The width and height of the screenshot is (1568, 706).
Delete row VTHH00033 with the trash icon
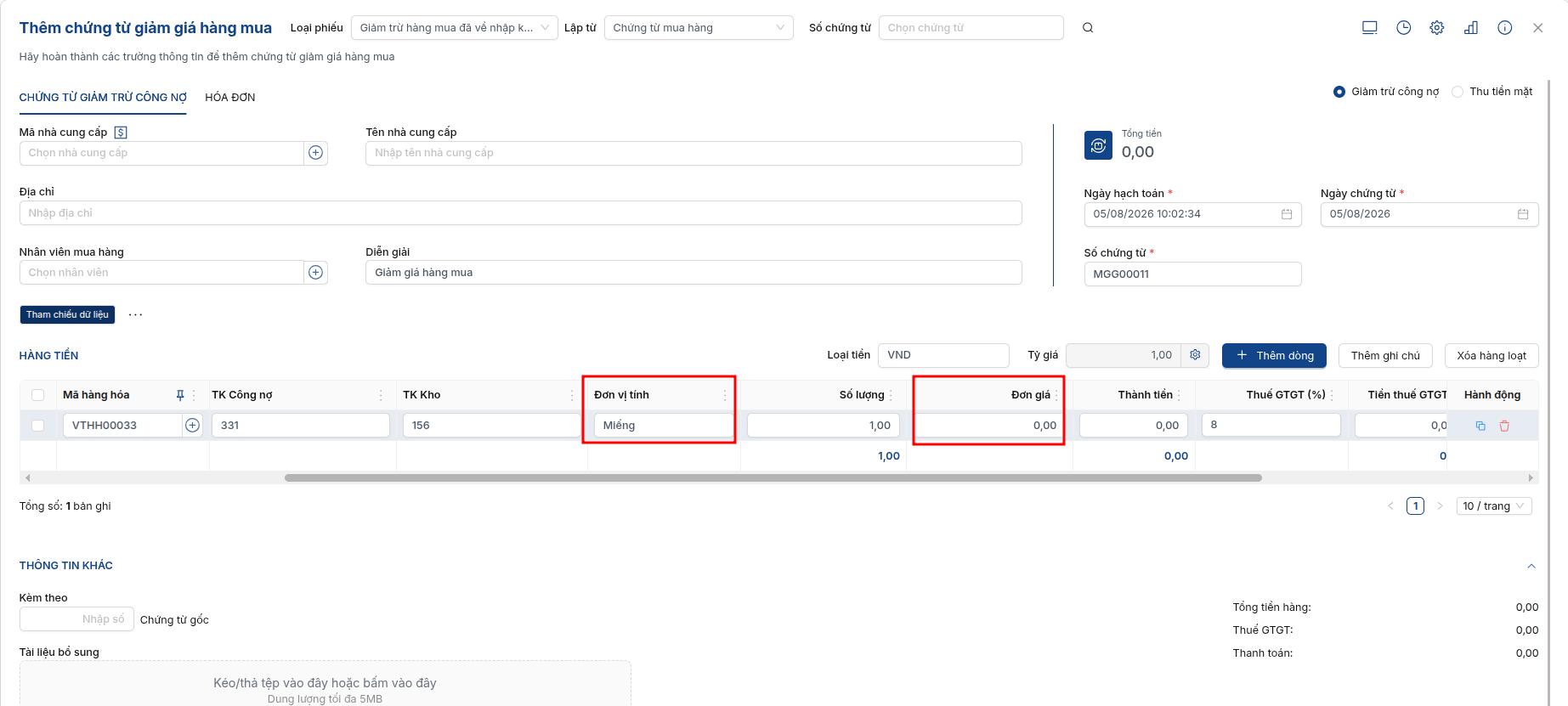coord(1504,426)
